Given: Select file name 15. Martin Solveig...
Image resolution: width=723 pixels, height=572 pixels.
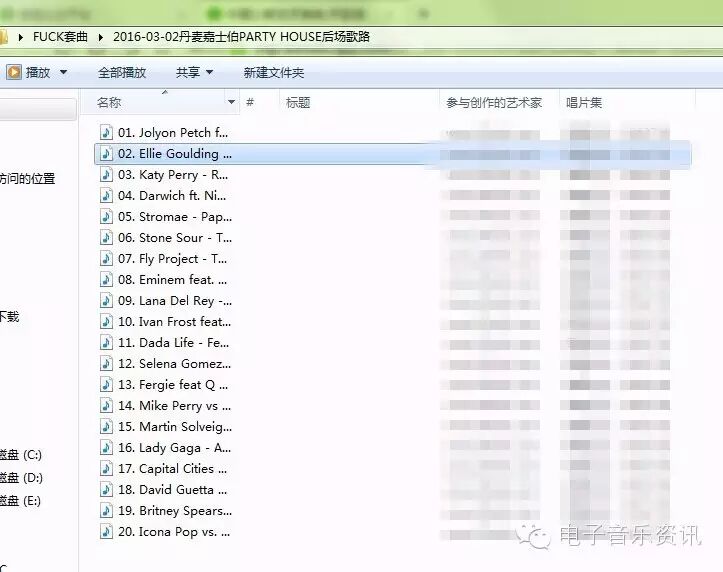Looking at the screenshot, I should 175,426.
